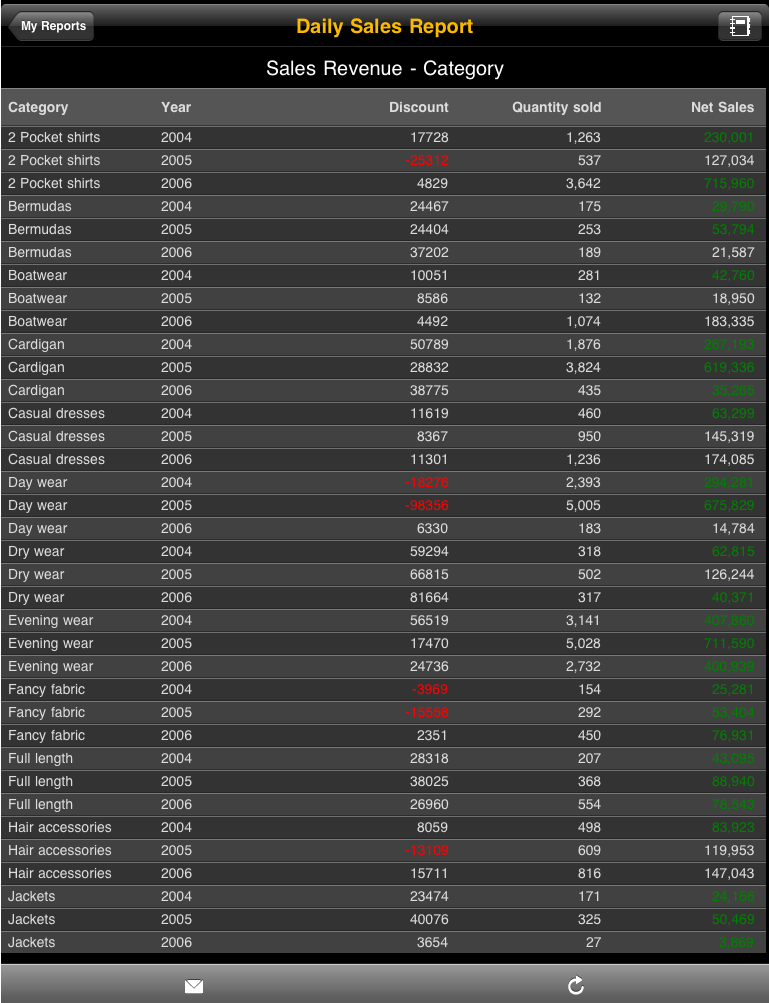Open the notebook icon in top bar

739,27
